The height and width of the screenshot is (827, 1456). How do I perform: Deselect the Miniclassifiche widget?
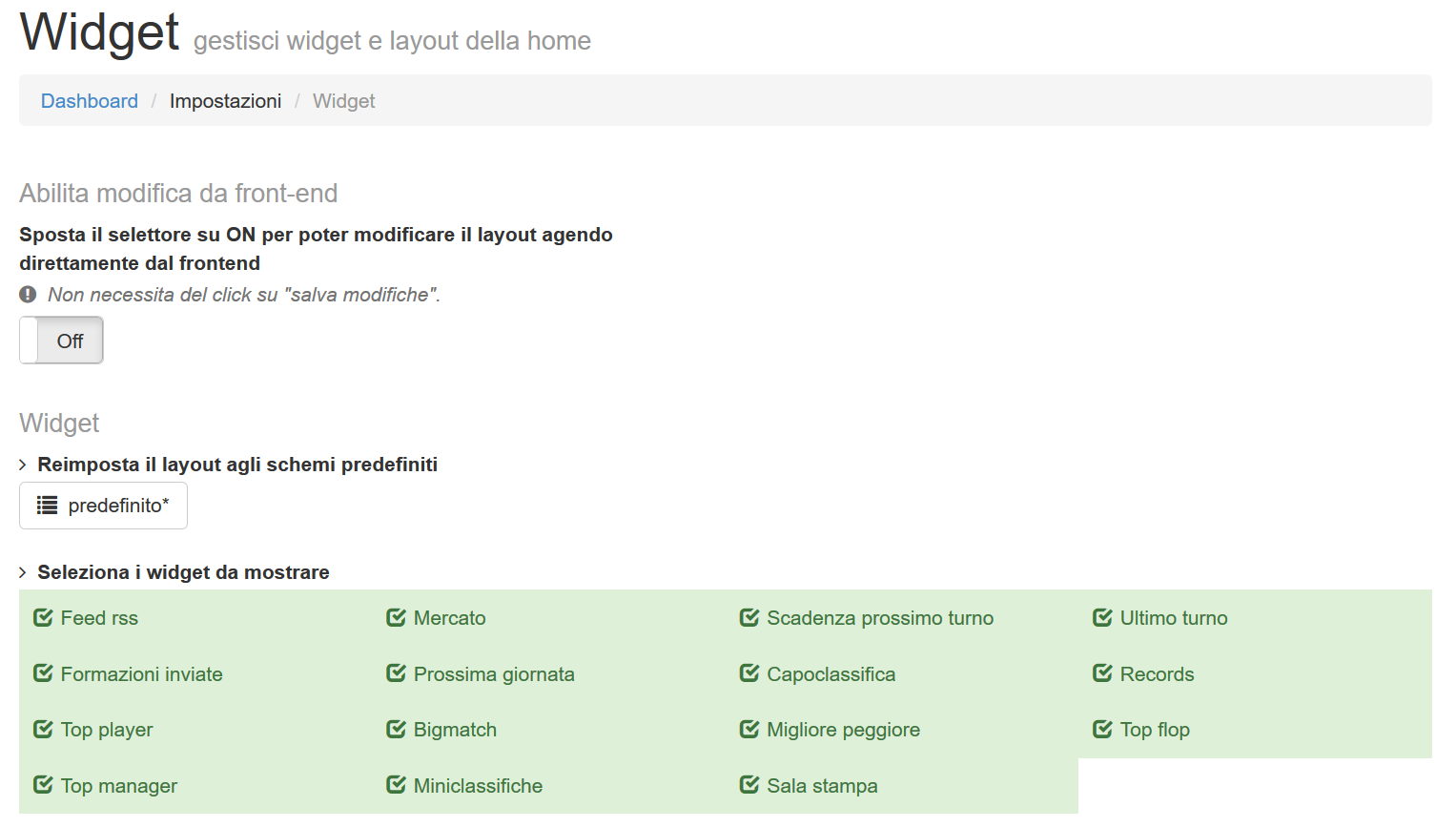[477, 786]
